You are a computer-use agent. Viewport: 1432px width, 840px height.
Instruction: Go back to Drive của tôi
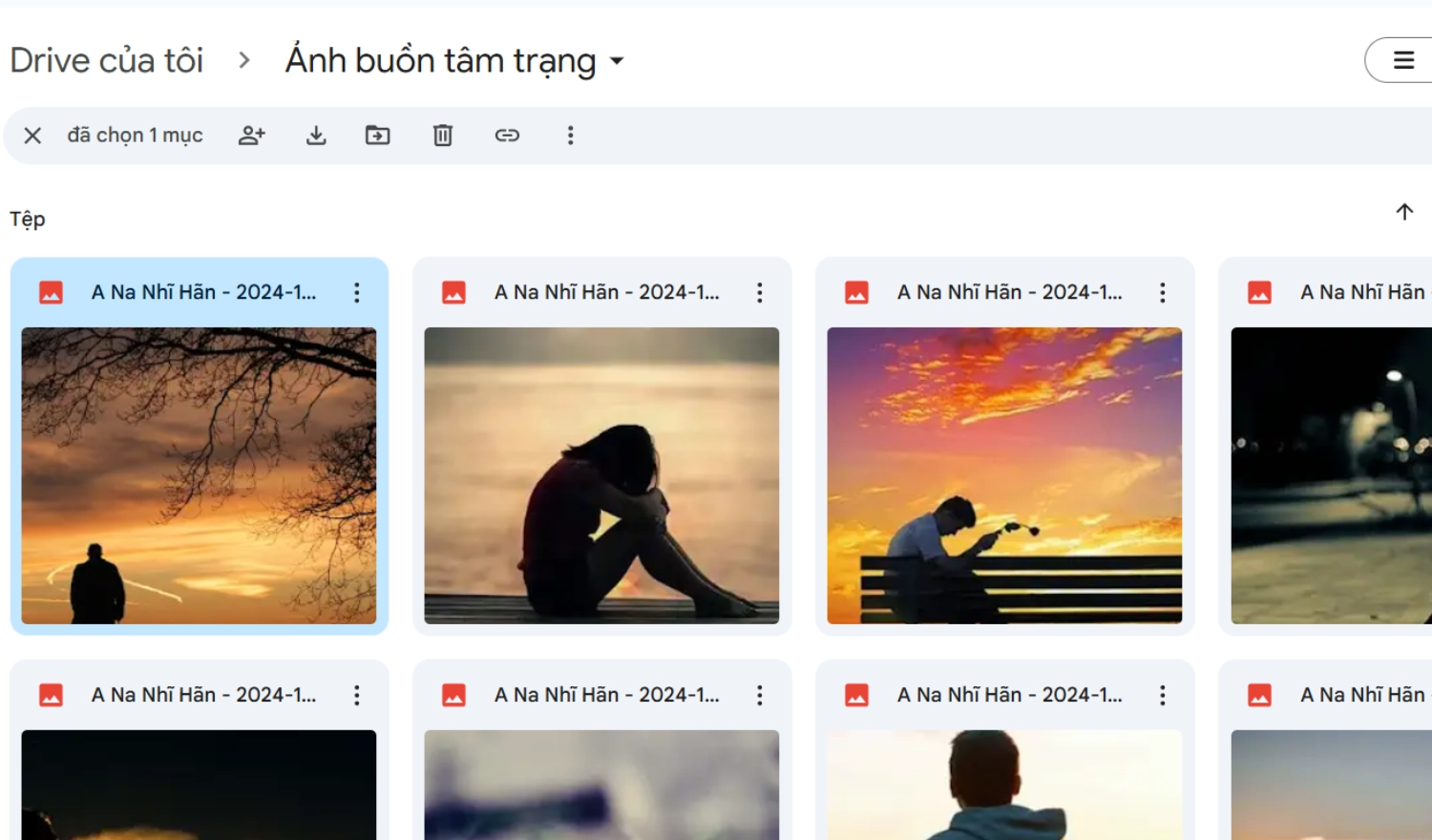[x=107, y=60]
